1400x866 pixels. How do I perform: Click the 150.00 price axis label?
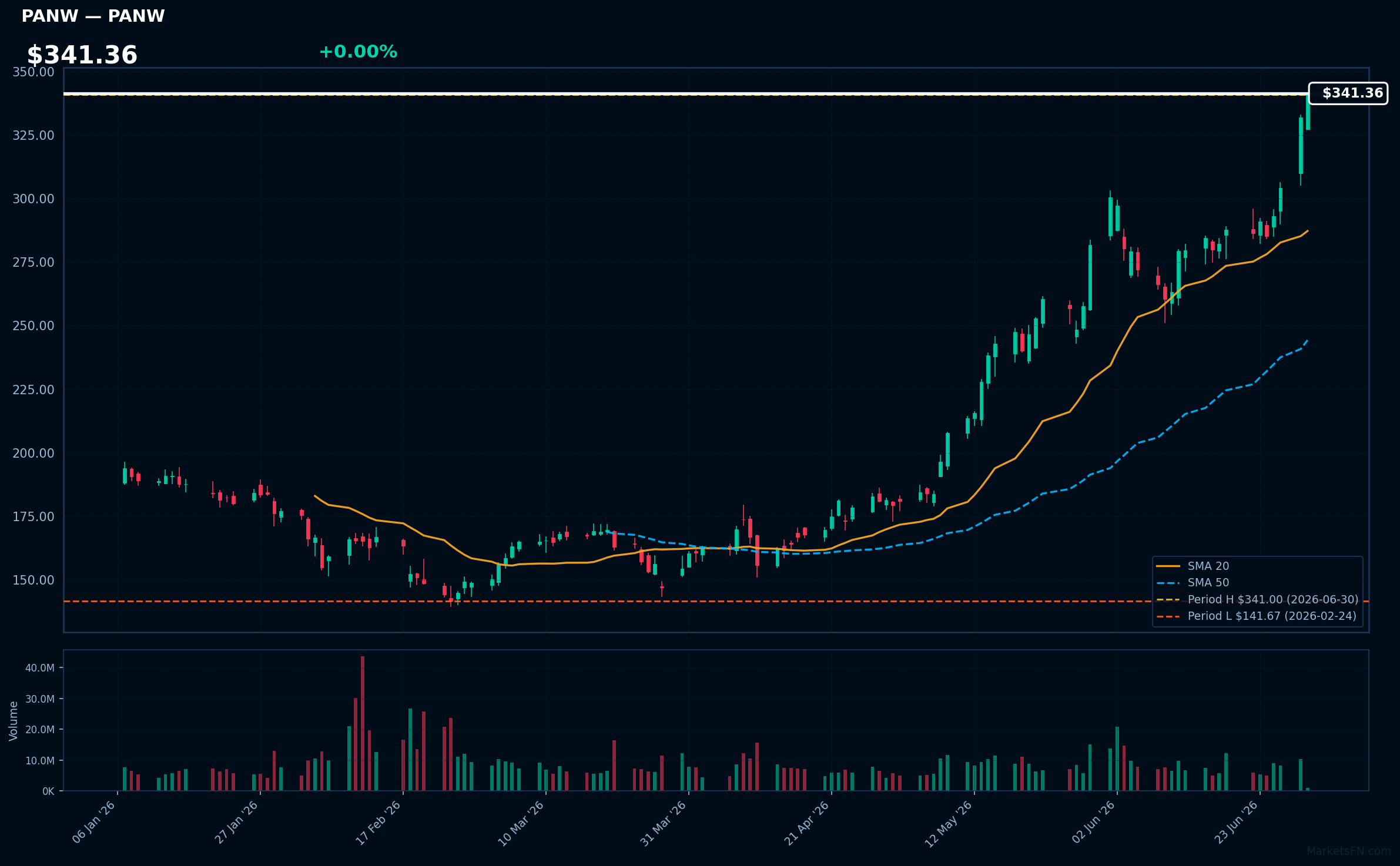click(x=34, y=580)
